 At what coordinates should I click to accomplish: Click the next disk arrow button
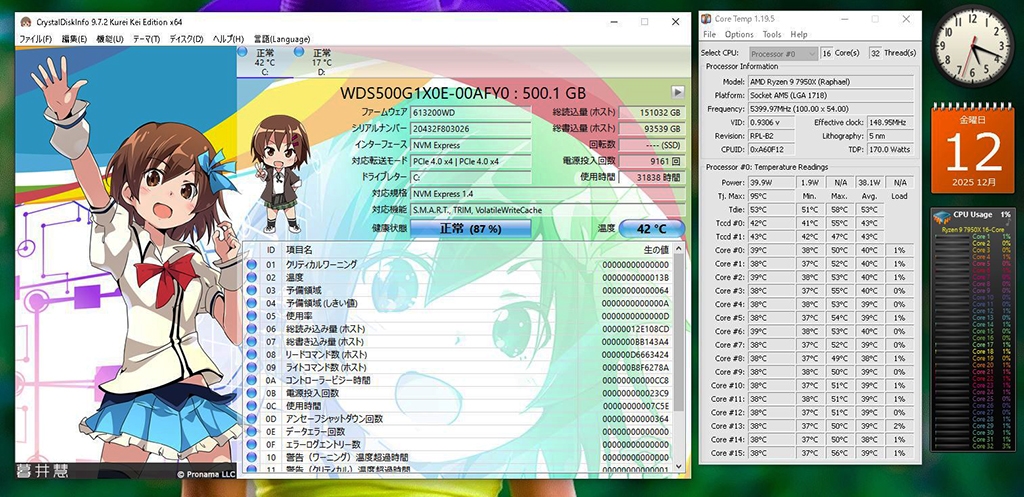coord(678,92)
